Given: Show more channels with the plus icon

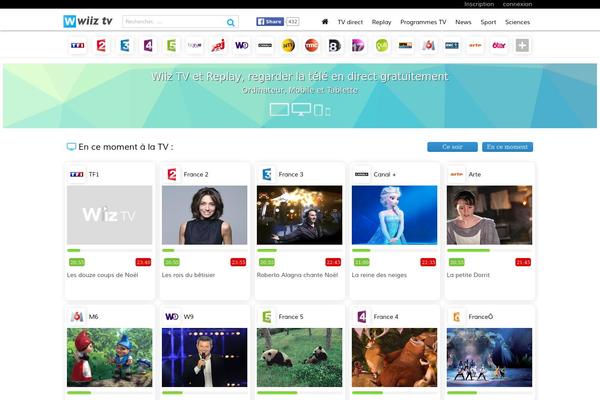Looking at the screenshot, I should point(522,46).
